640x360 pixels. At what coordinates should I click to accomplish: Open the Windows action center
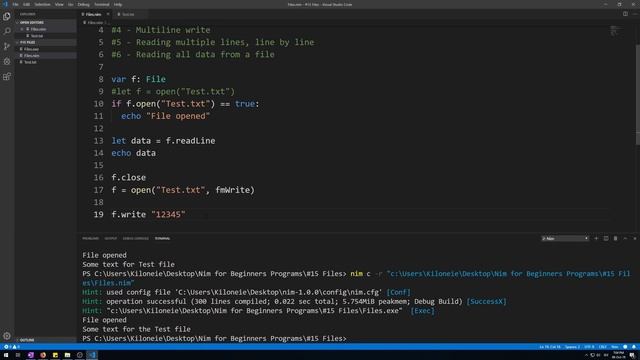tap(632, 355)
